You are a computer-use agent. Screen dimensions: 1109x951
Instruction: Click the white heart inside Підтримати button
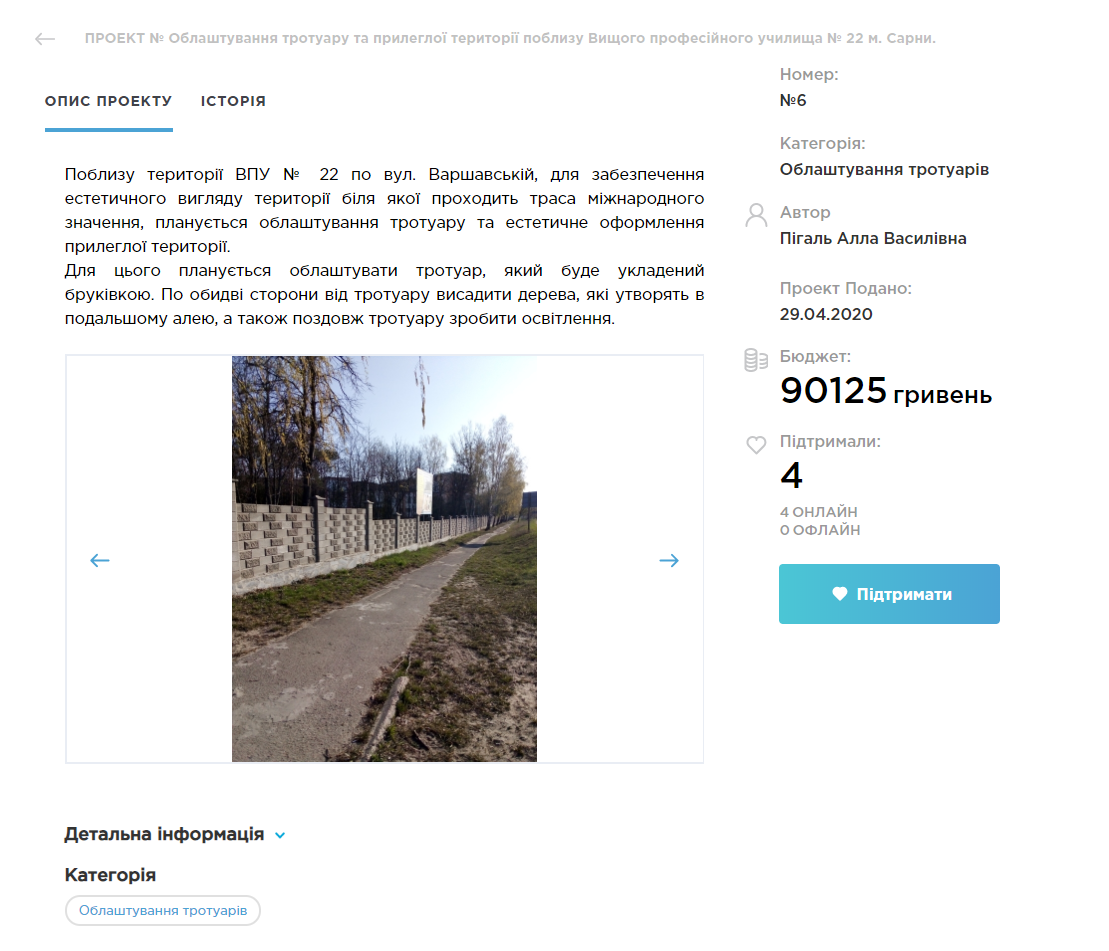(840, 594)
